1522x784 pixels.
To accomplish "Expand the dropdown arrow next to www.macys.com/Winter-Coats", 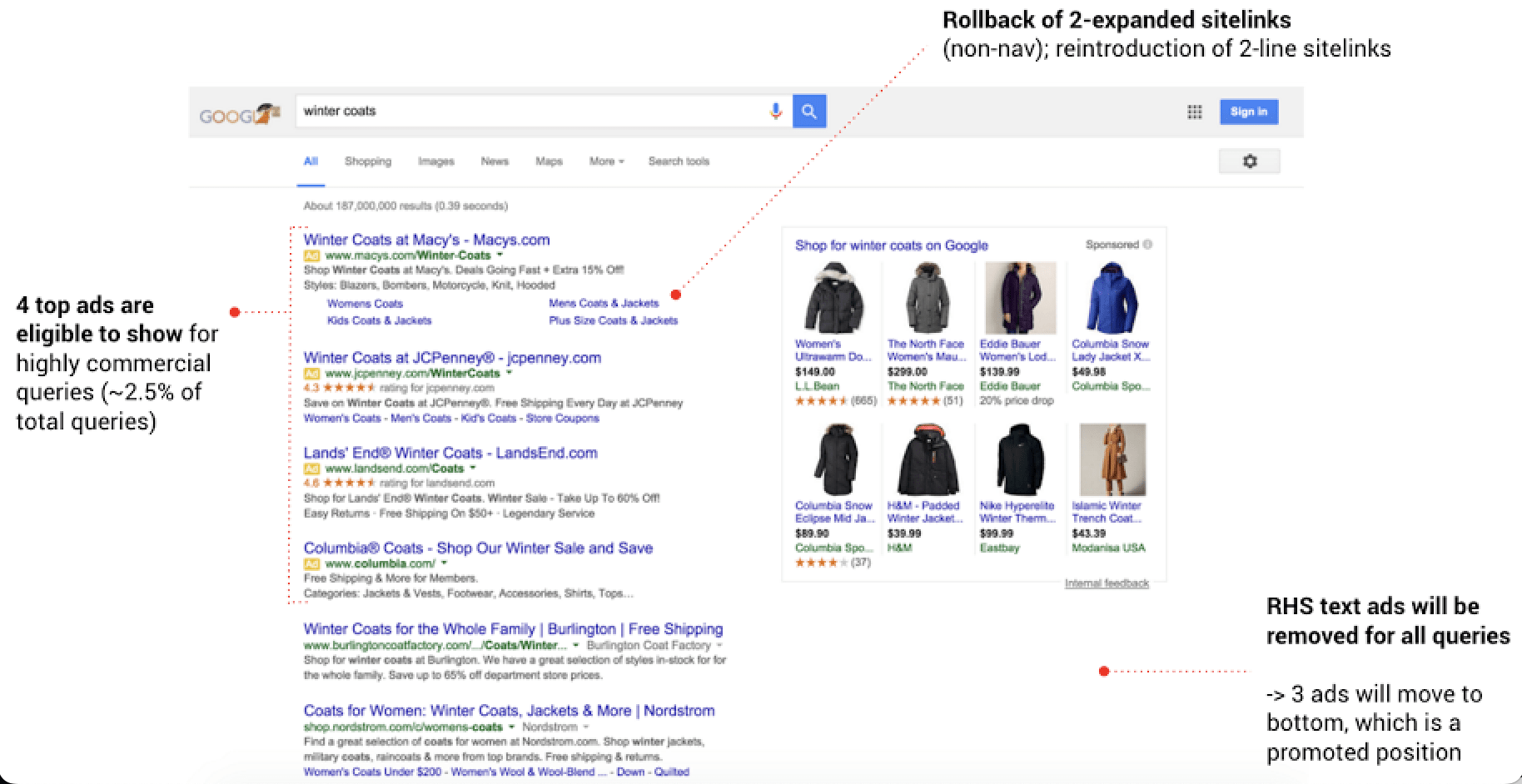I will (x=500, y=255).
